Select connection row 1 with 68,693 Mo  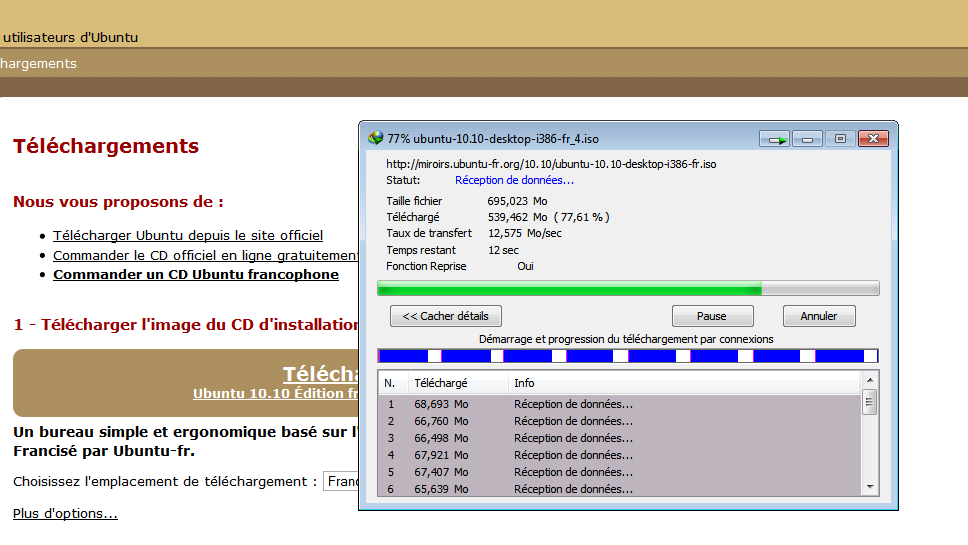point(619,404)
